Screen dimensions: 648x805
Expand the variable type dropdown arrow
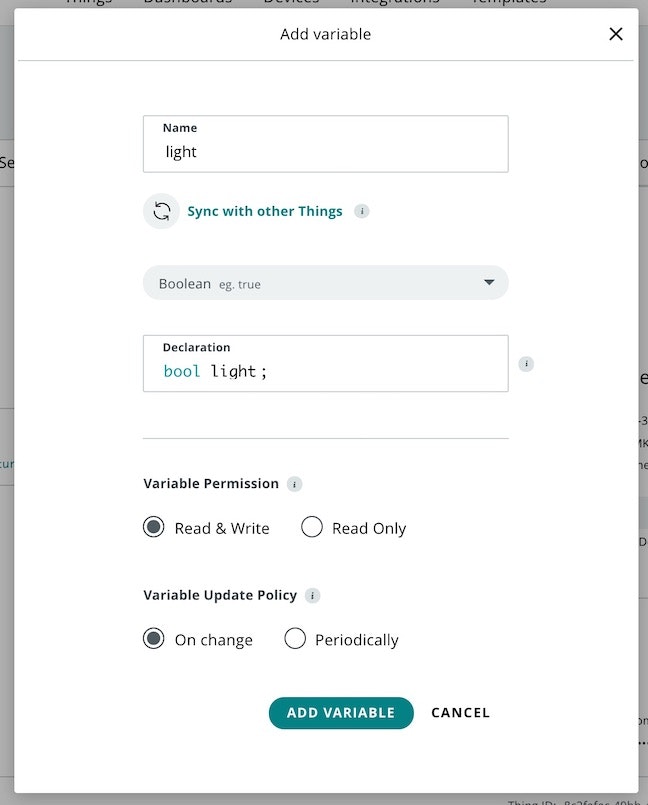[489, 283]
